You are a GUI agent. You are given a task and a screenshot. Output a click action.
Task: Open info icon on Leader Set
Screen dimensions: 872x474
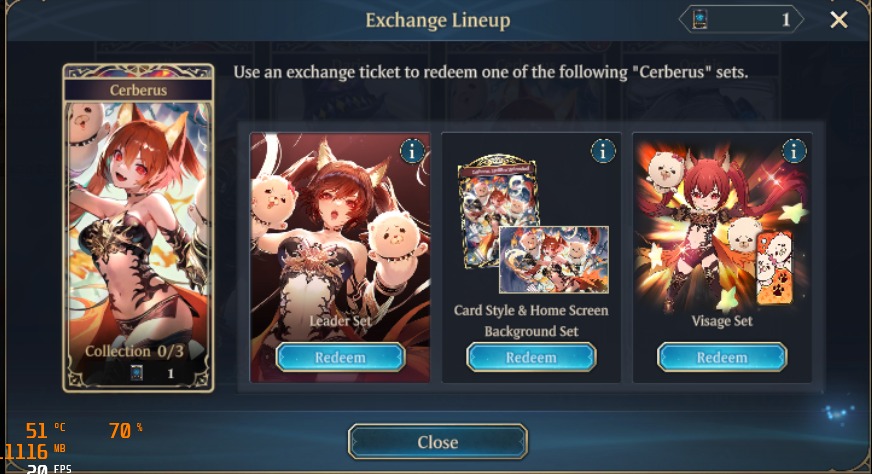tap(412, 151)
